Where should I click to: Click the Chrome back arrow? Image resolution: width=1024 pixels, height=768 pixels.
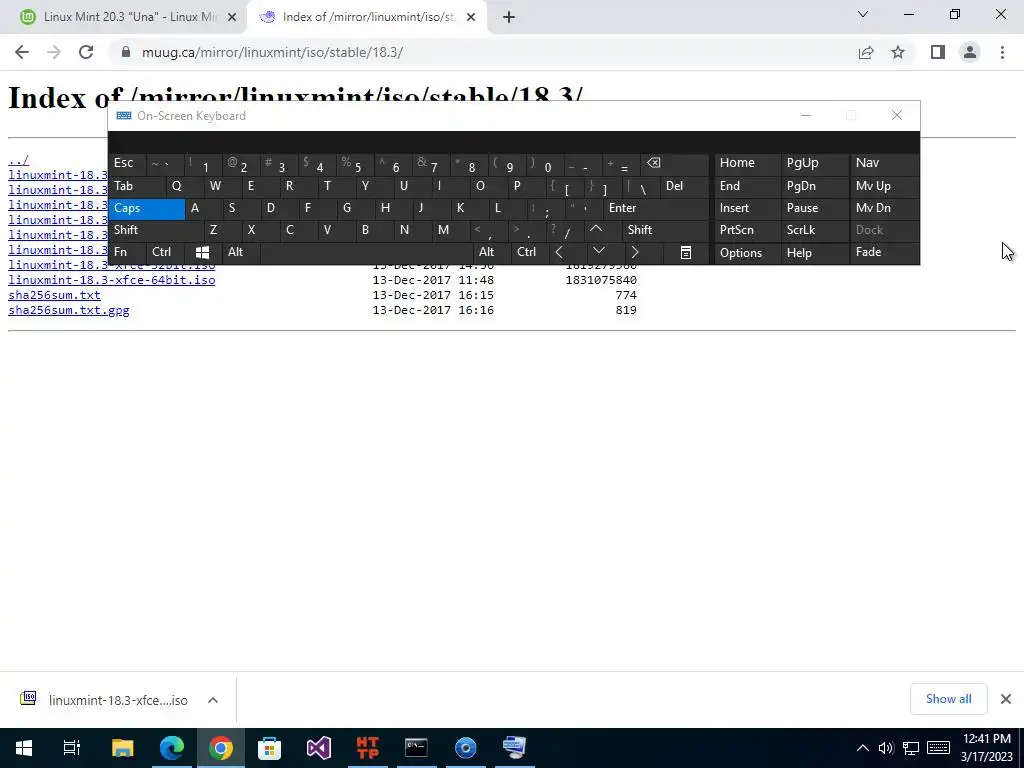[22, 52]
